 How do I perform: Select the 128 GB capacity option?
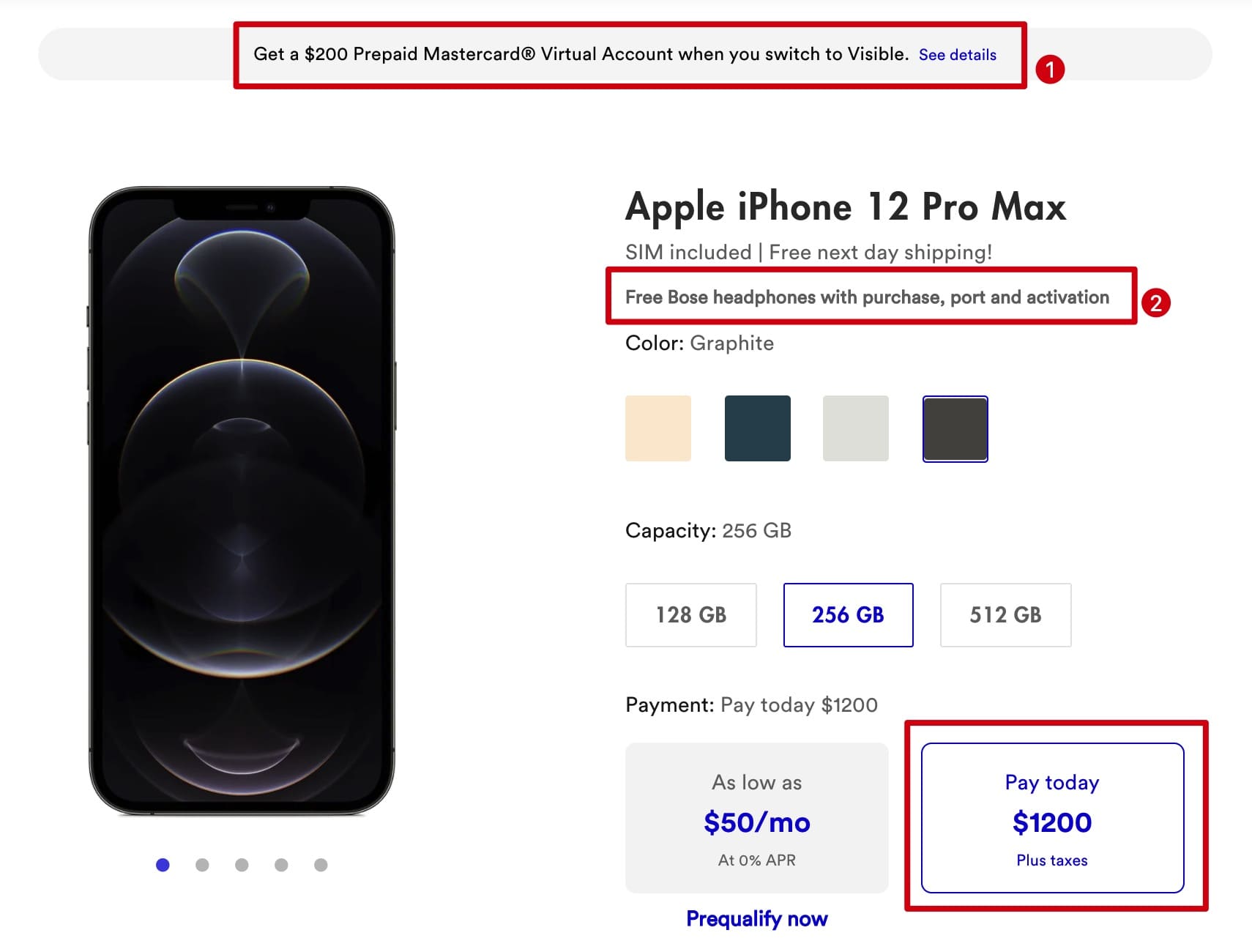pos(690,615)
